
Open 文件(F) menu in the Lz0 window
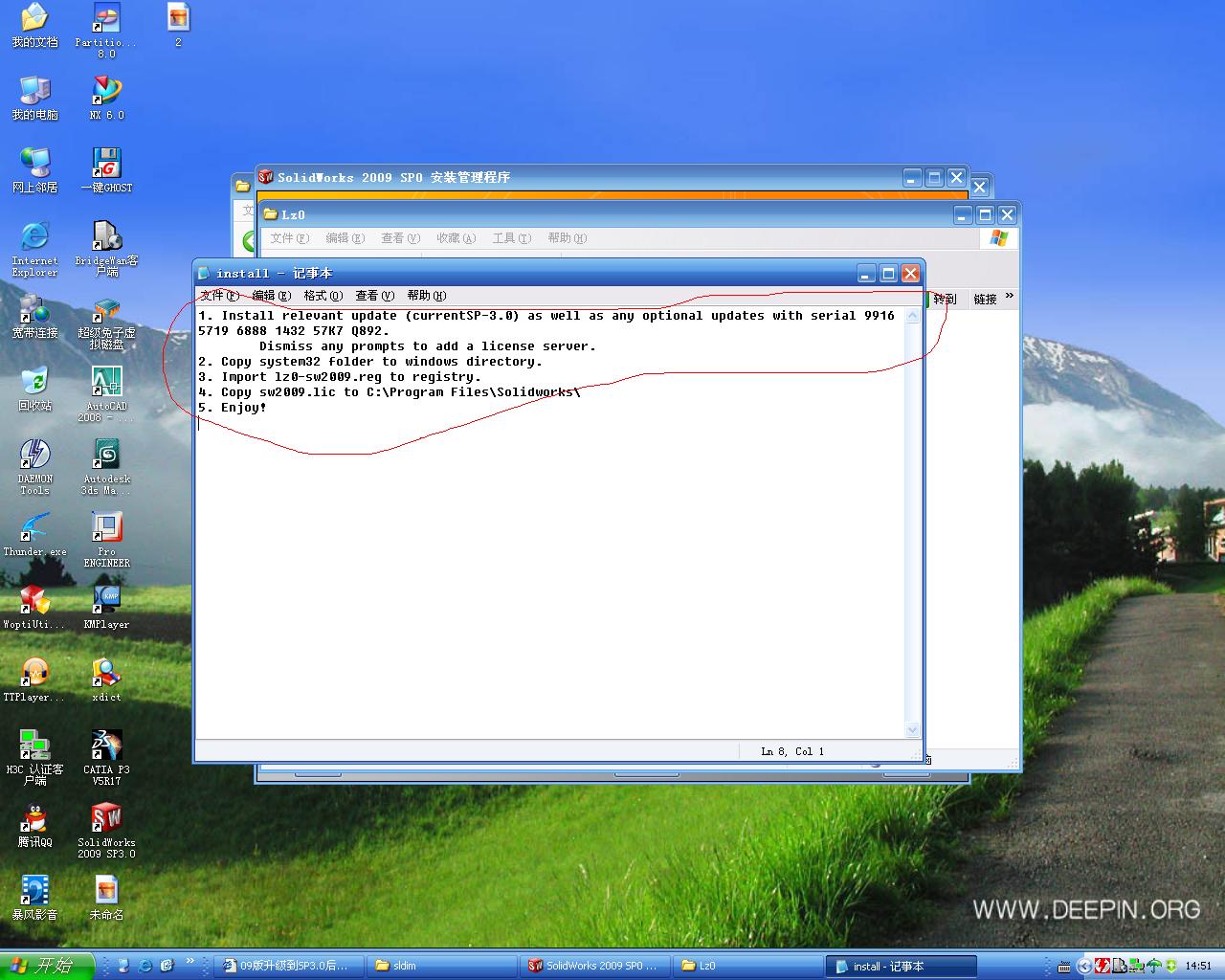pyautogui.click(x=290, y=238)
